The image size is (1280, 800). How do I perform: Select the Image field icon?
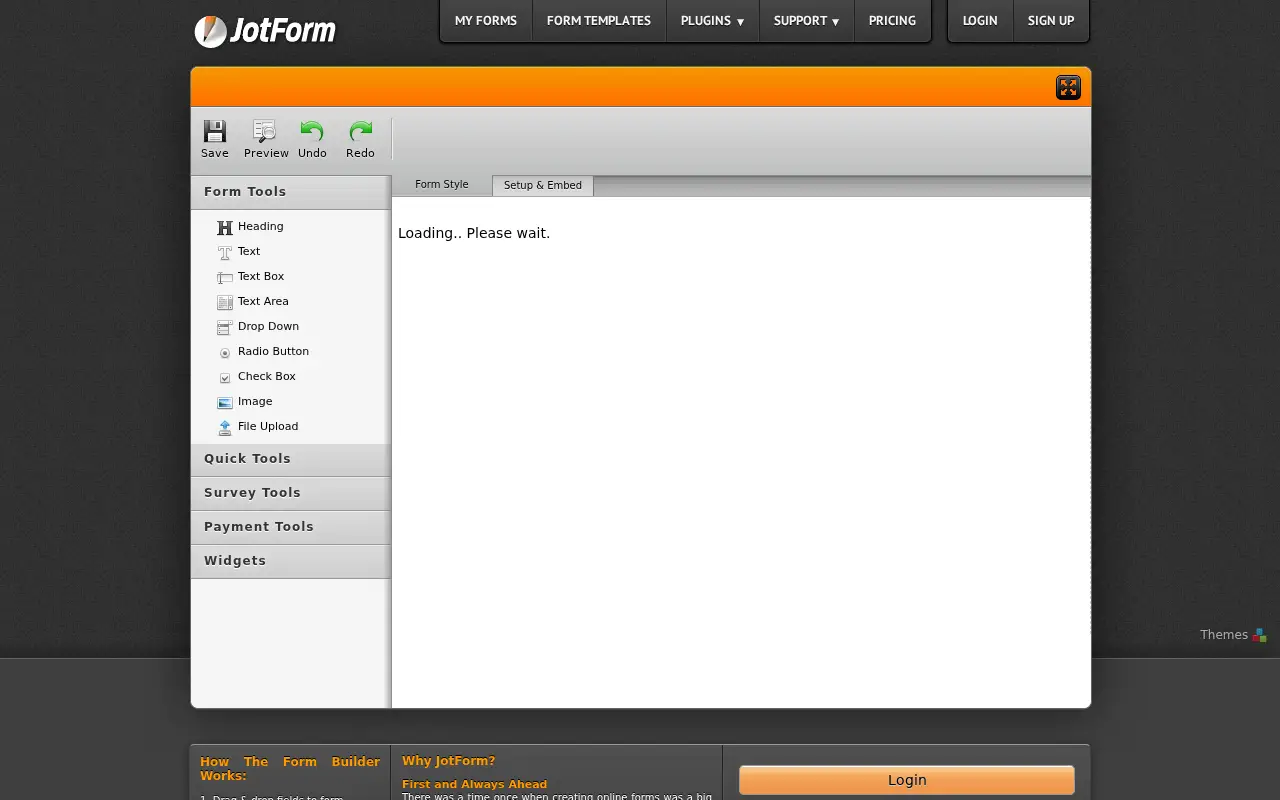[225, 402]
